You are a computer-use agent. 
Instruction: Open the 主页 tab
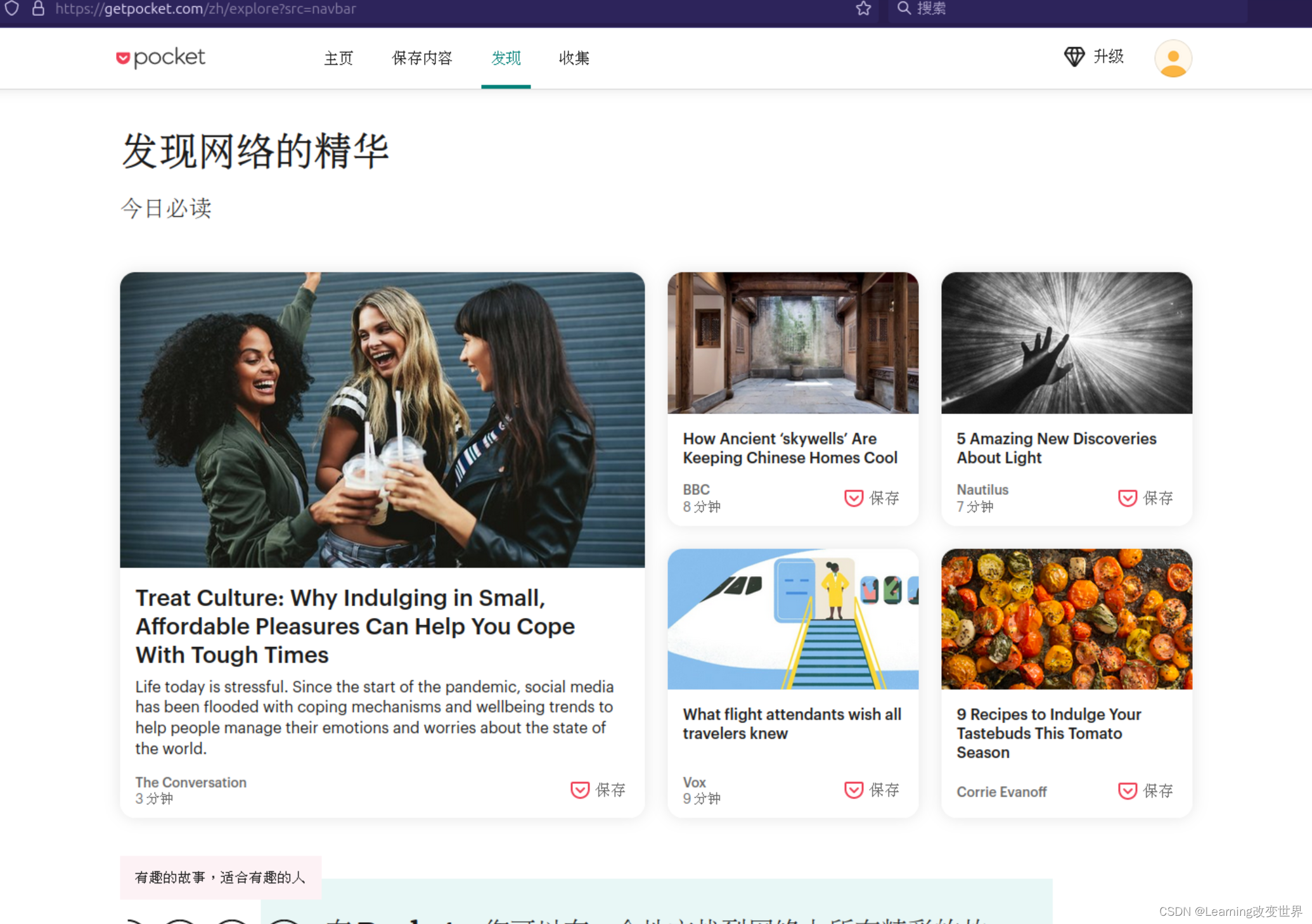(x=338, y=58)
